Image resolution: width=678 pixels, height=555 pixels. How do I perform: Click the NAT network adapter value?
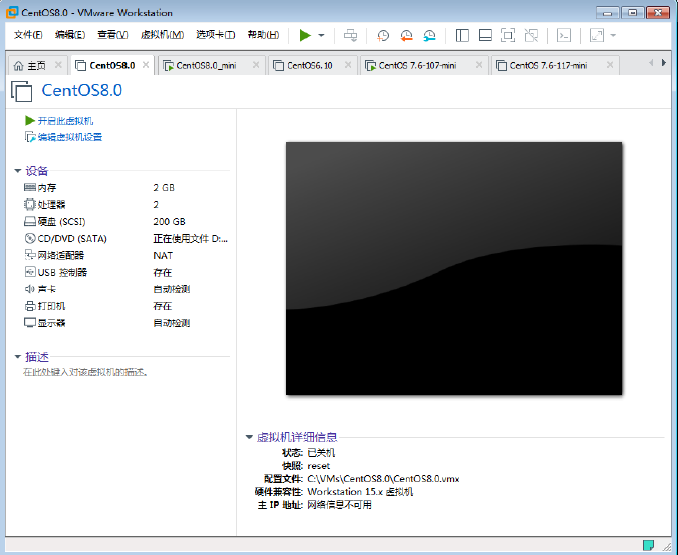click(x=163, y=255)
